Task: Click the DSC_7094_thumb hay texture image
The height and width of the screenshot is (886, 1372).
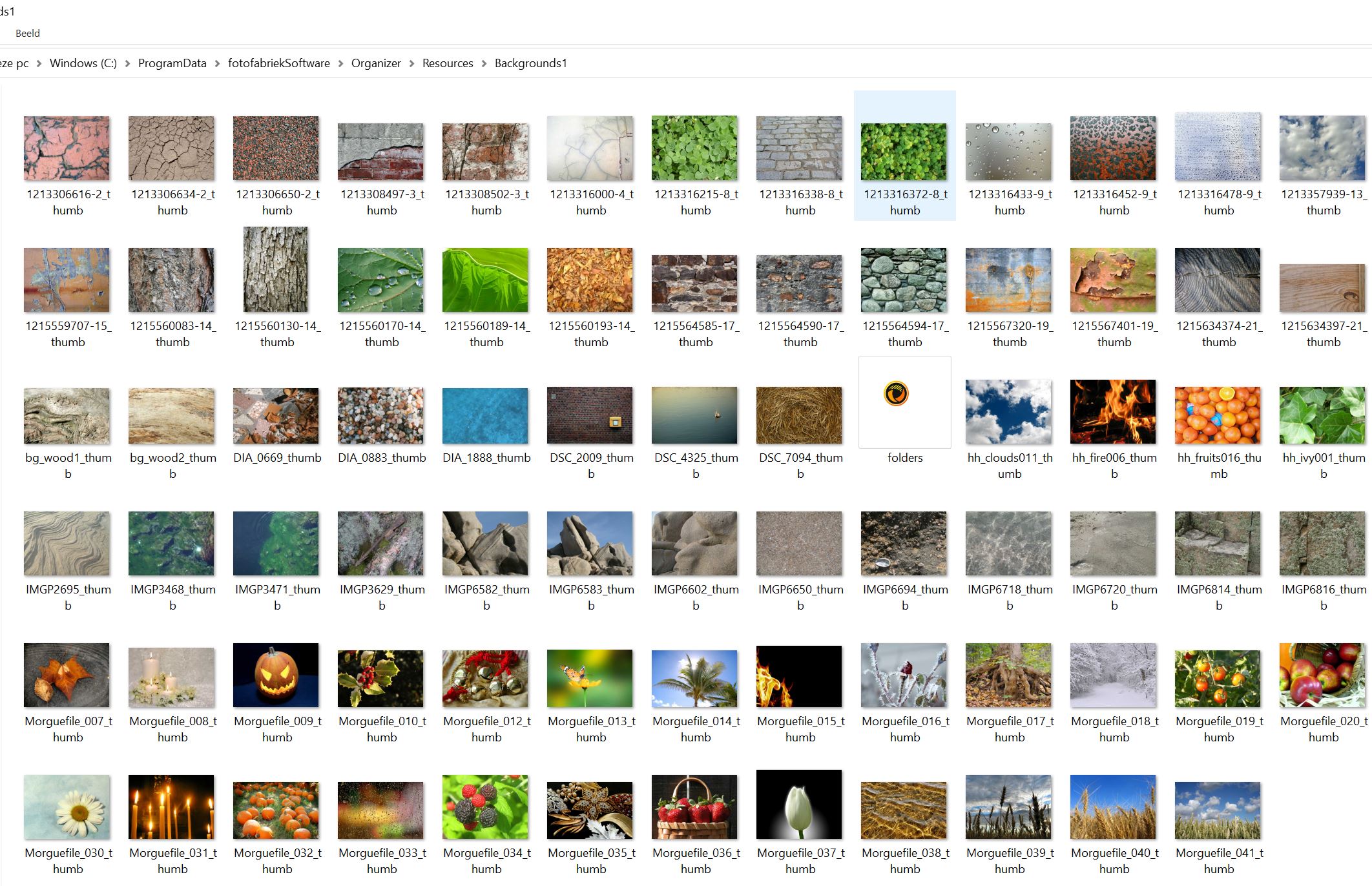Action: click(799, 415)
